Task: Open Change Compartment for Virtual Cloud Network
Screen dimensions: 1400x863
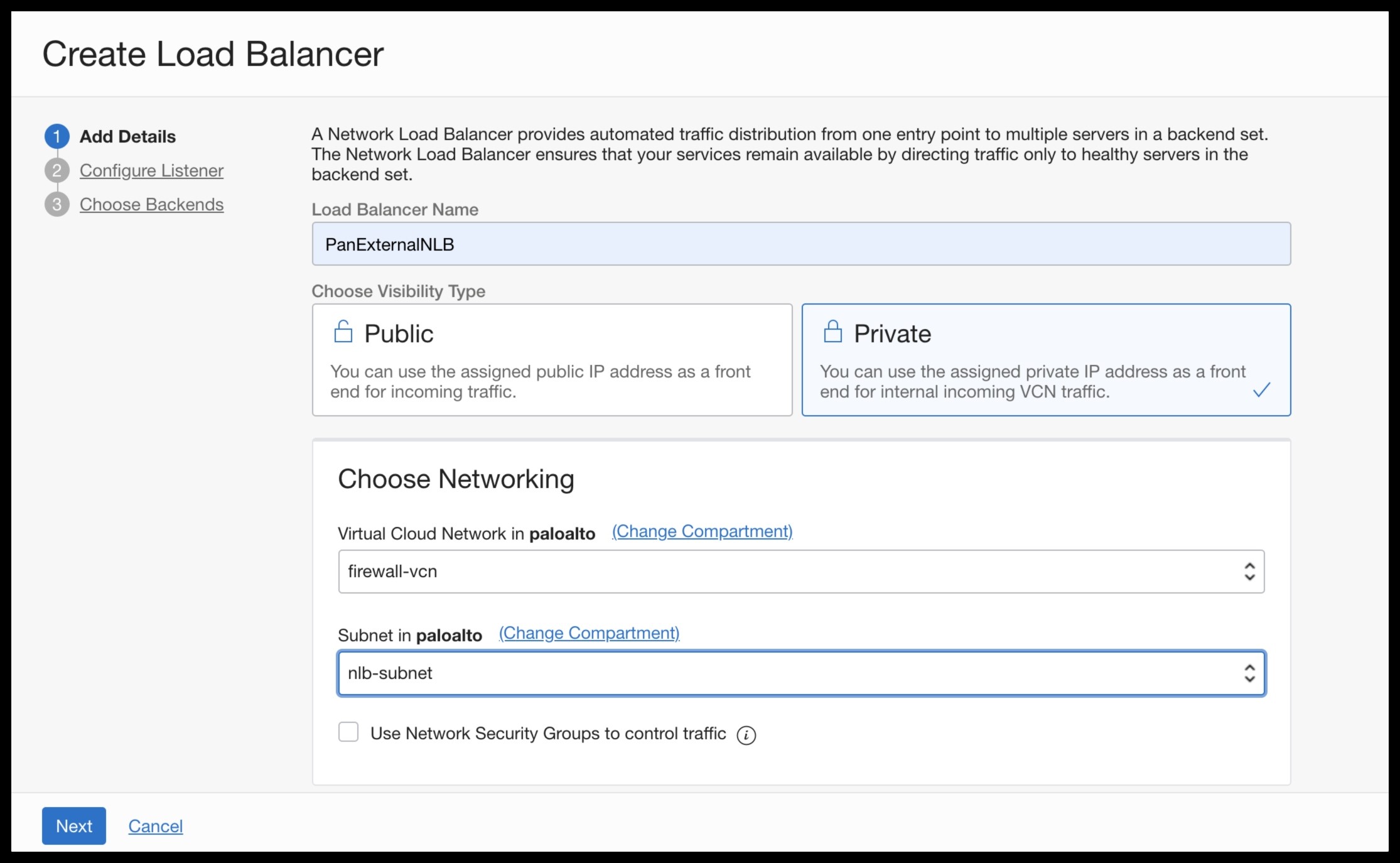Action: click(x=701, y=531)
